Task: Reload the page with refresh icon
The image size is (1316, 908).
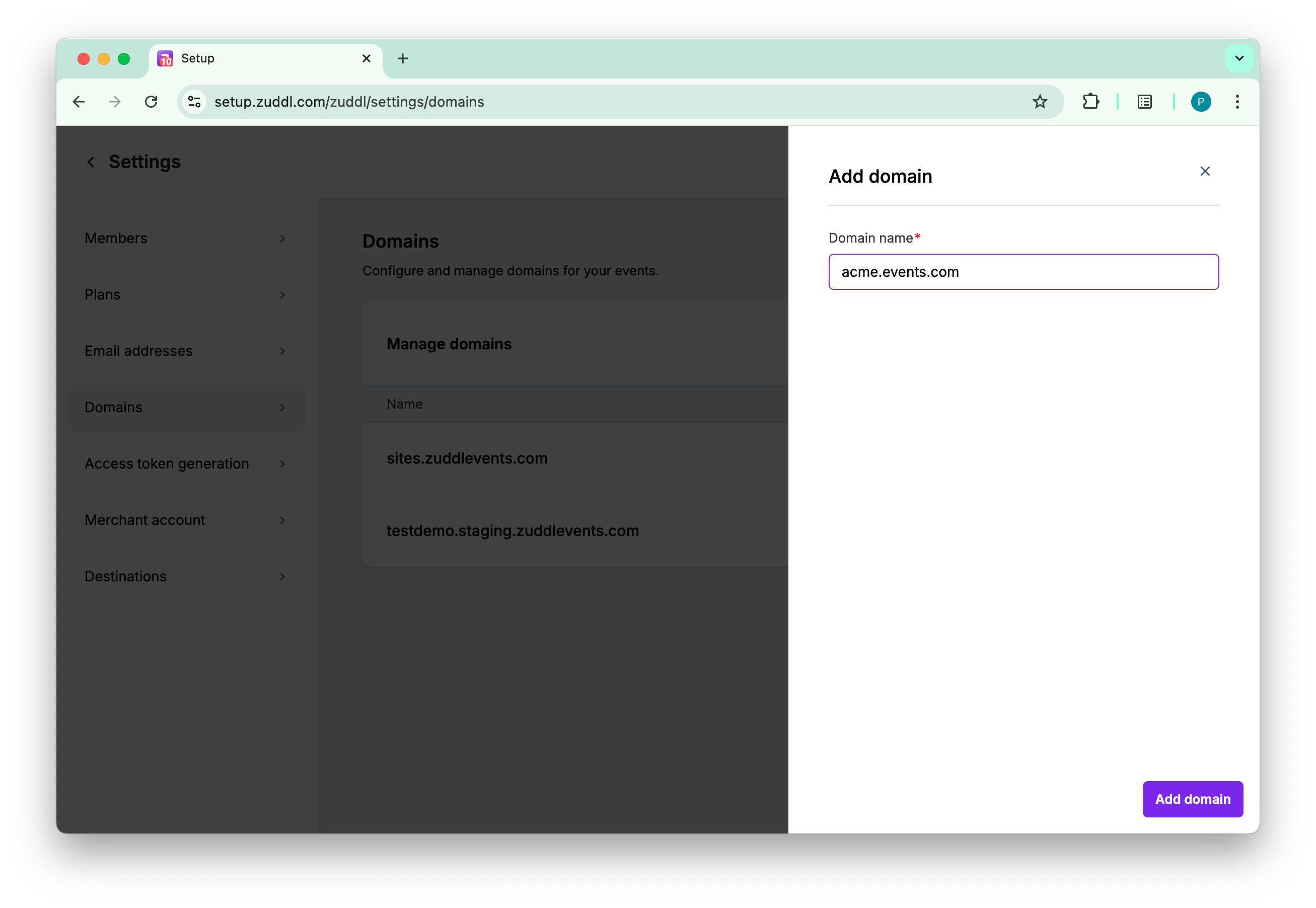Action: pos(151,102)
